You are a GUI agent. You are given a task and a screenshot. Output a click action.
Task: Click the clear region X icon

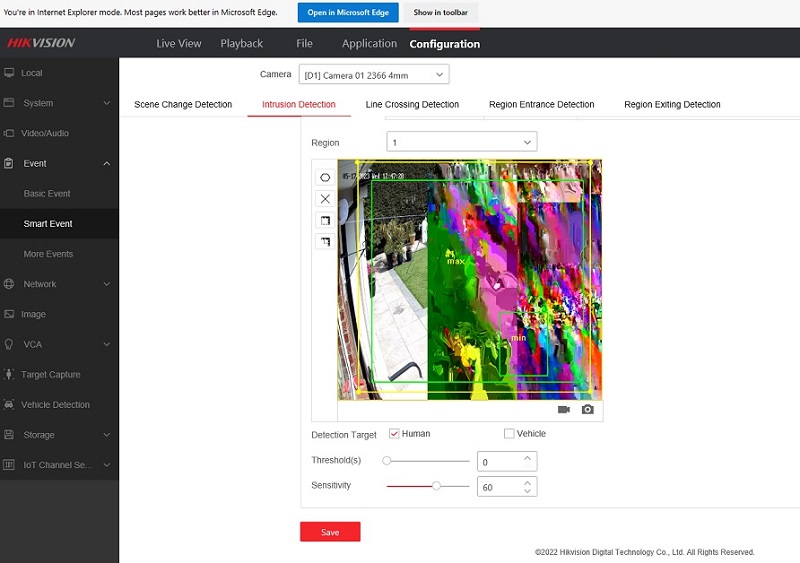pyautogui.click(x=325, y=199)
